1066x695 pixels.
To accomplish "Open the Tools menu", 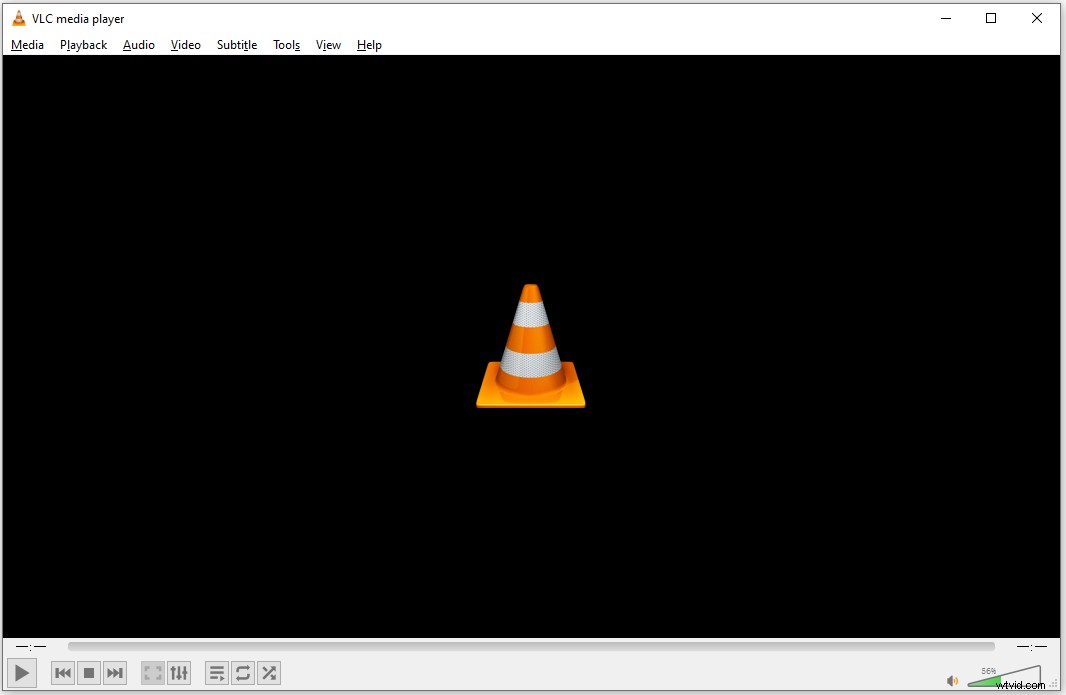I will pos(287,45).
